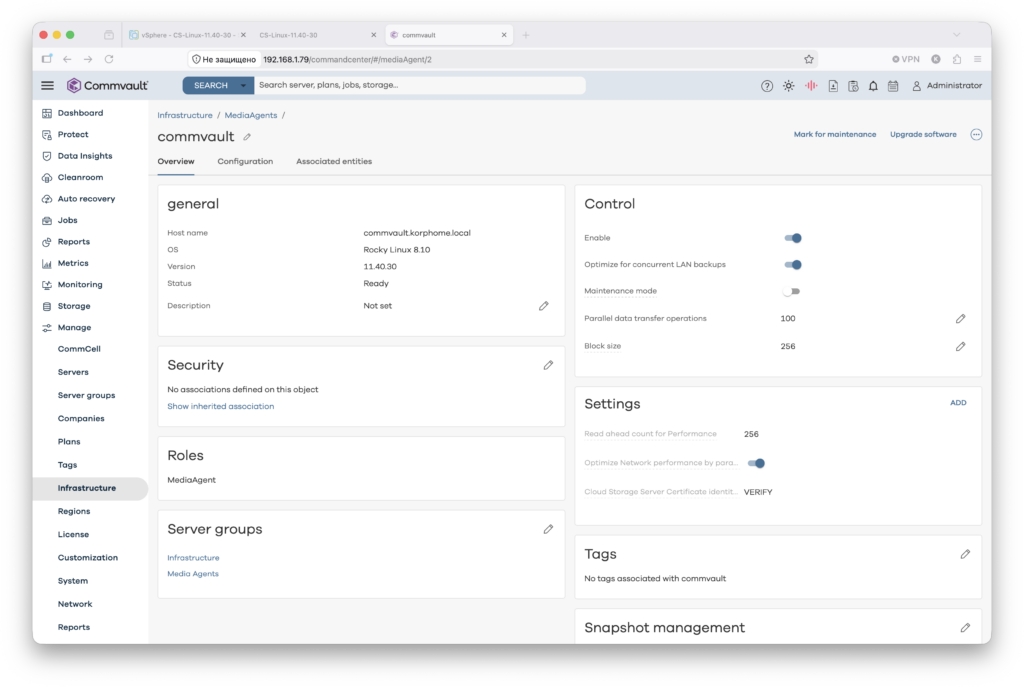This screenshot has height=687, width=1024.
Task: Edit the Description field pencil
Action: point(543,306)
